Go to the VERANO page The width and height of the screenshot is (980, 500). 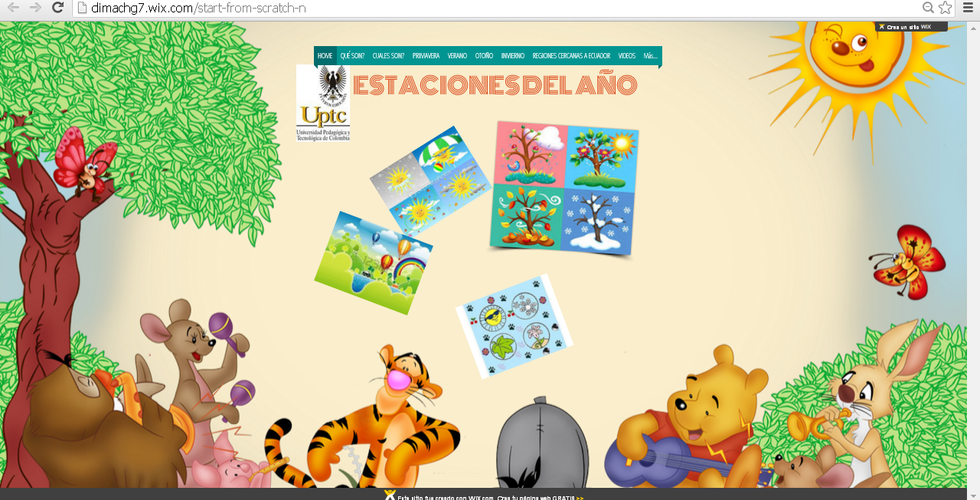pos(457,56)
